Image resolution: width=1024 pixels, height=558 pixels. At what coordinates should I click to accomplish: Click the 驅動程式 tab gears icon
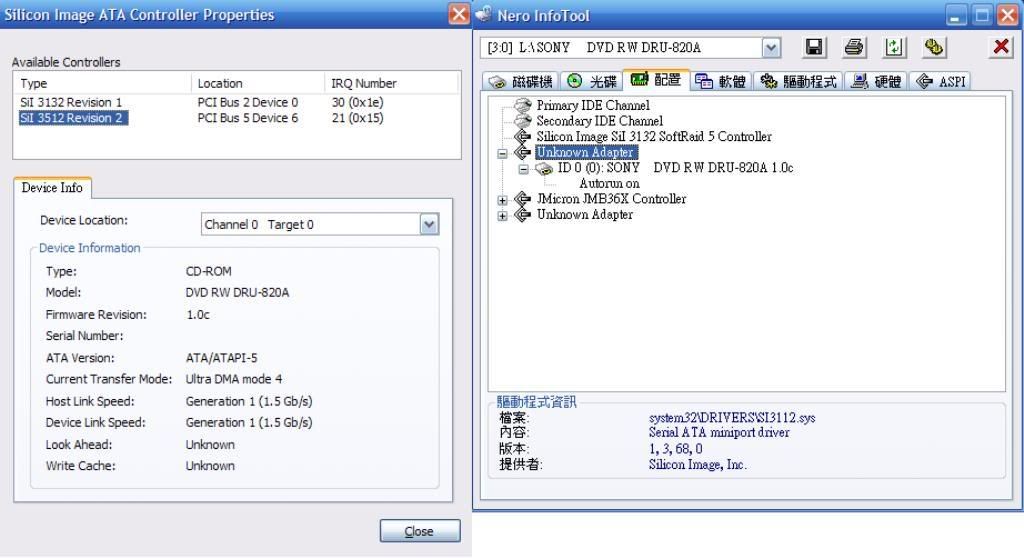tap(769, 81)
